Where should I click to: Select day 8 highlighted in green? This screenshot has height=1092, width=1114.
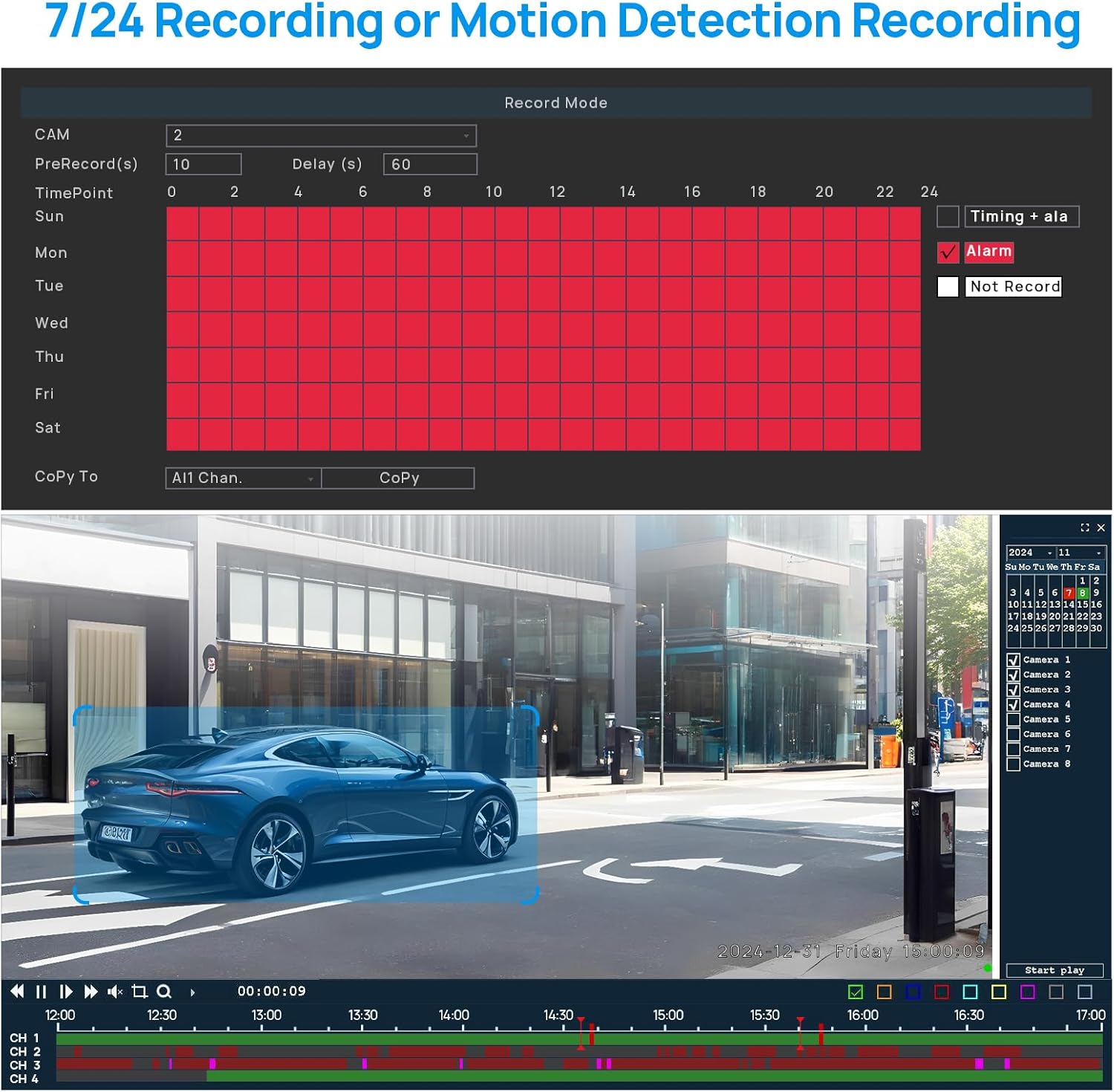click(x=1082, y=593)
